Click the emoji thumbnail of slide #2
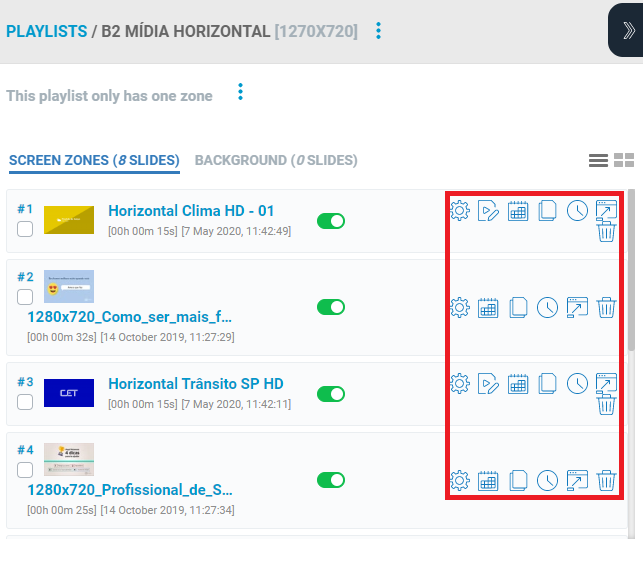The width and height of the screenshot is (643, 570). click(69, 286)
